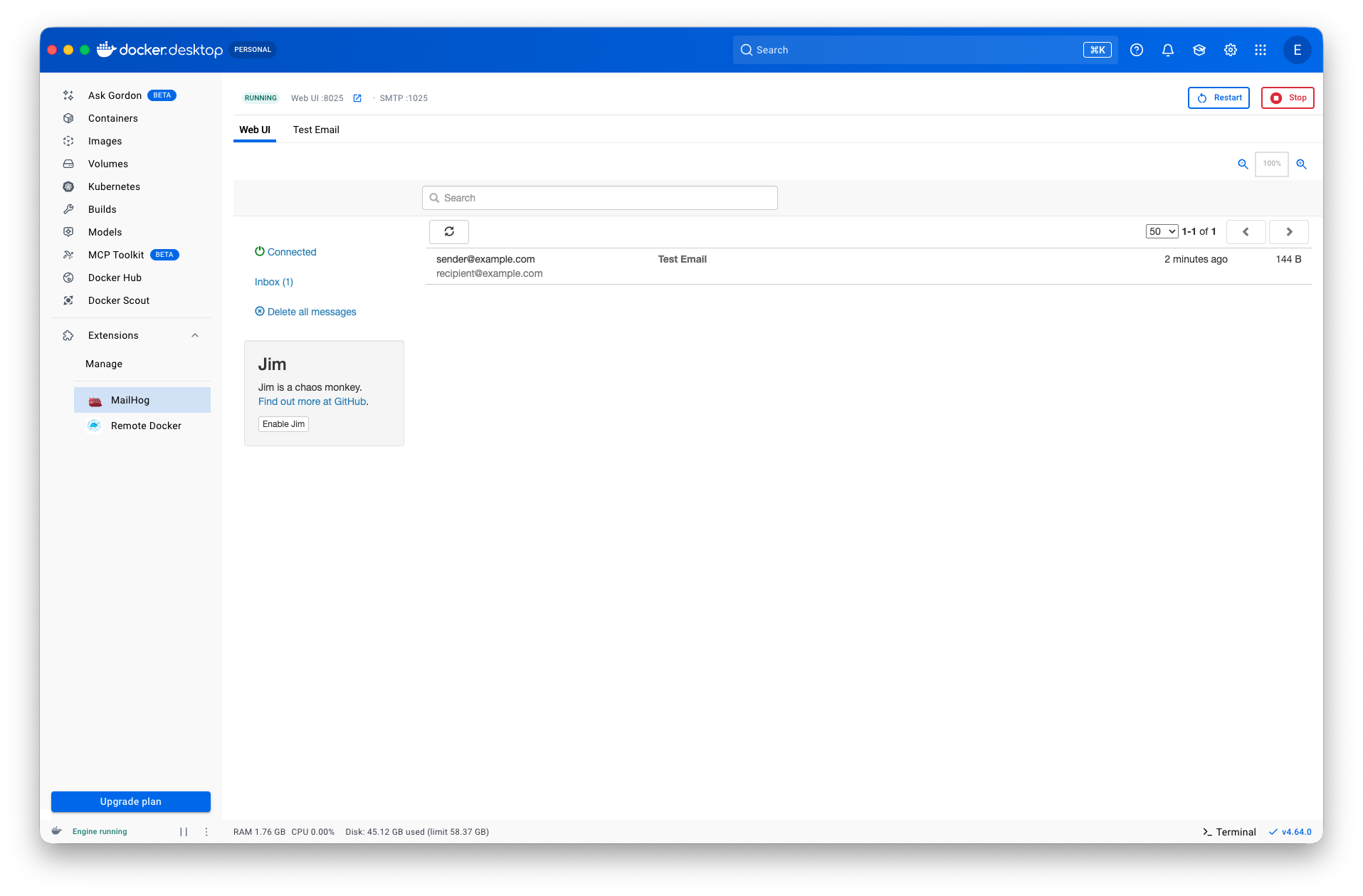Open the Settings gear icon
Image resolution: width=1363 pixels, height=896 pixels.
click(1230, 50)
